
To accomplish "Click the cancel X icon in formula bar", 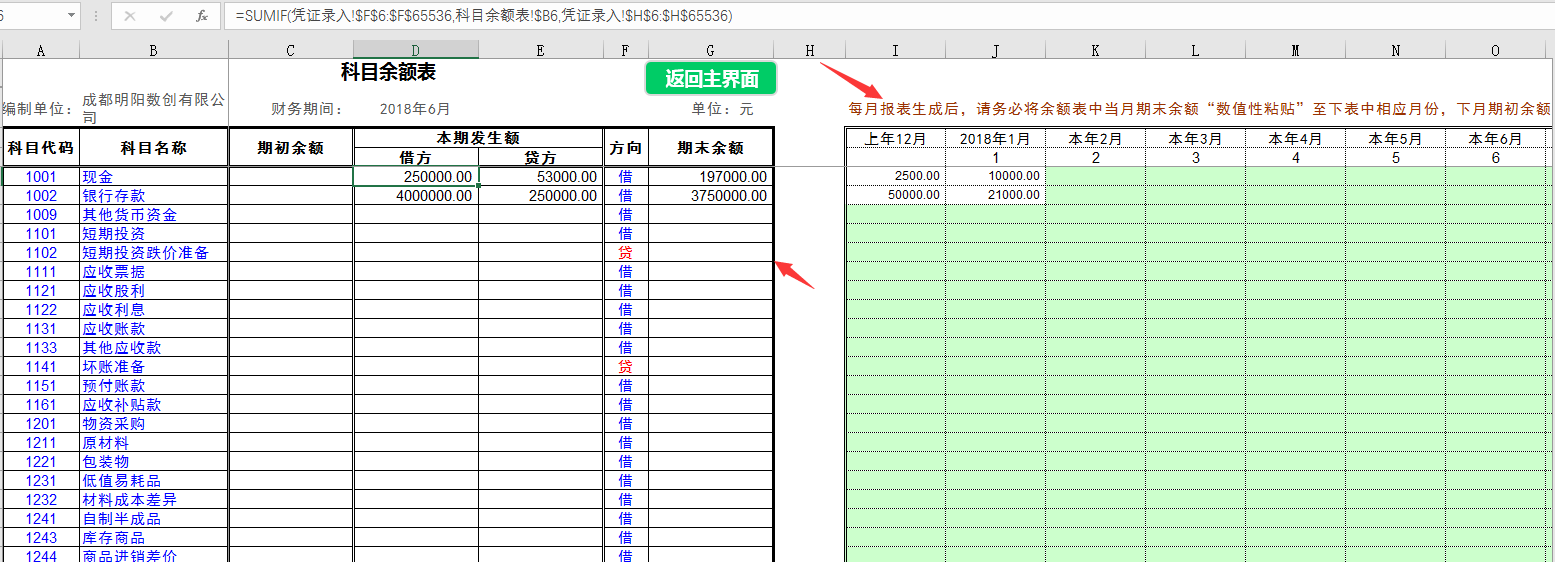I will (x=130, y=16).
